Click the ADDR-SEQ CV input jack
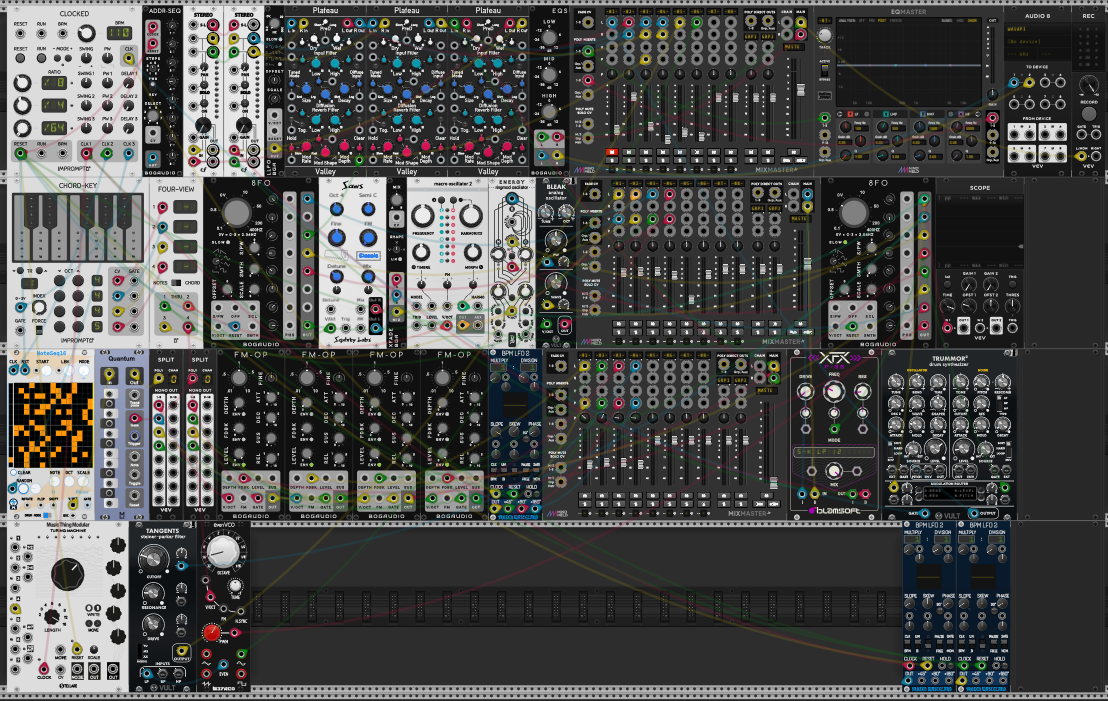 point(153,134)
